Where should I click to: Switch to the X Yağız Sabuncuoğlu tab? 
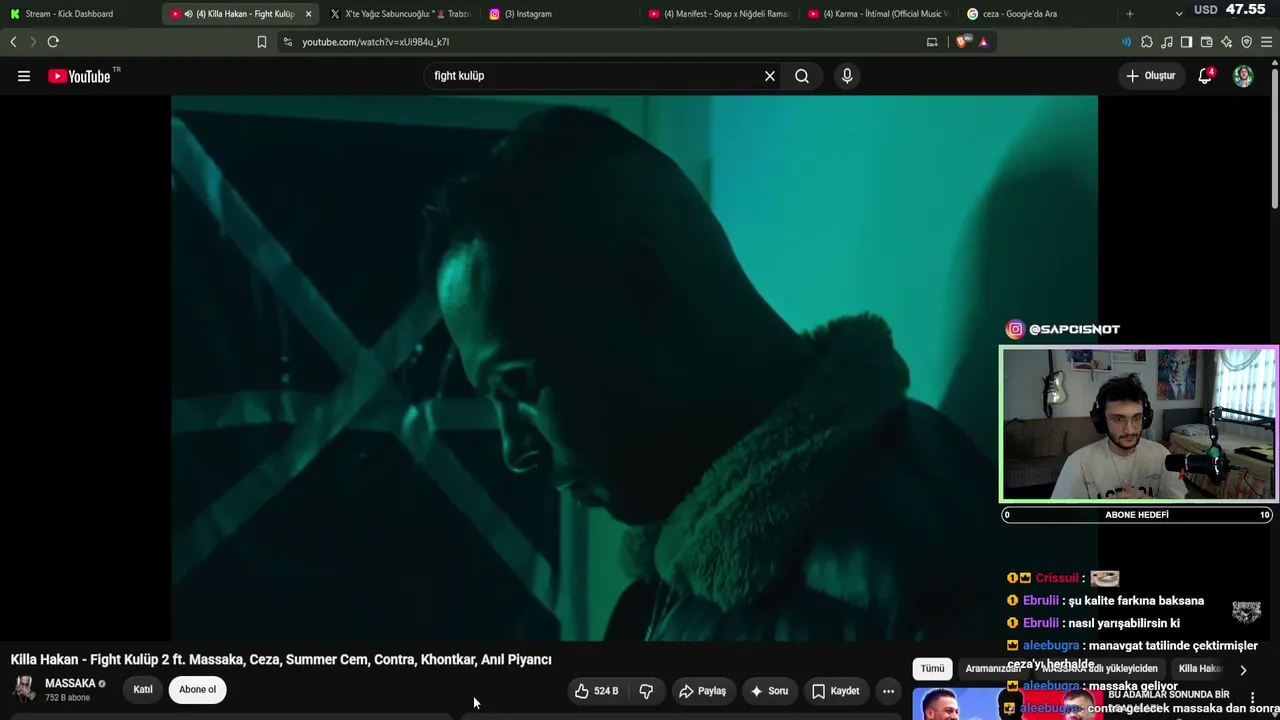click(x=400, y=14)
